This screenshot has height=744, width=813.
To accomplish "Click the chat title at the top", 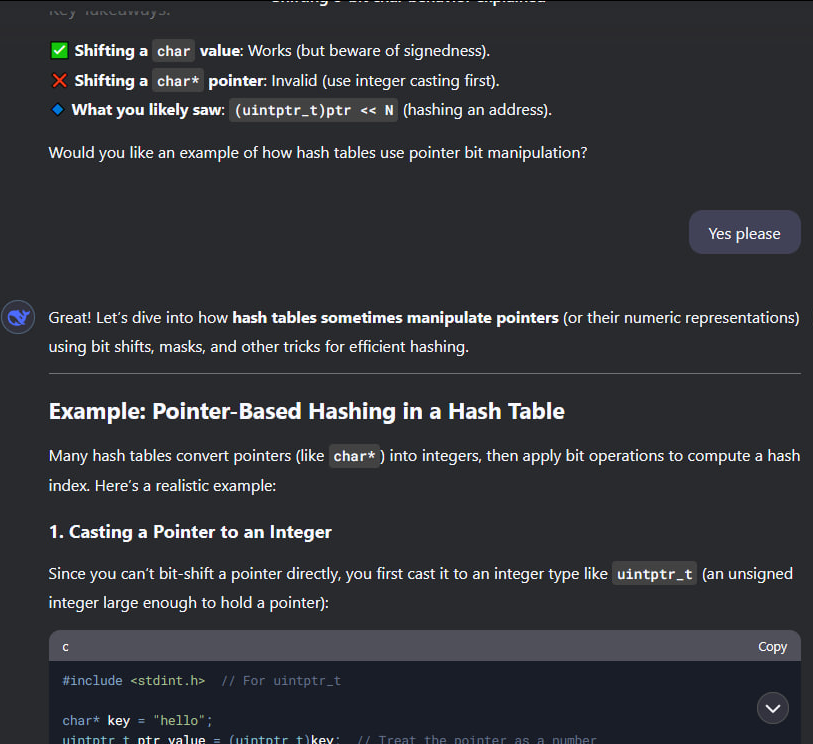I will pos(408,3).
